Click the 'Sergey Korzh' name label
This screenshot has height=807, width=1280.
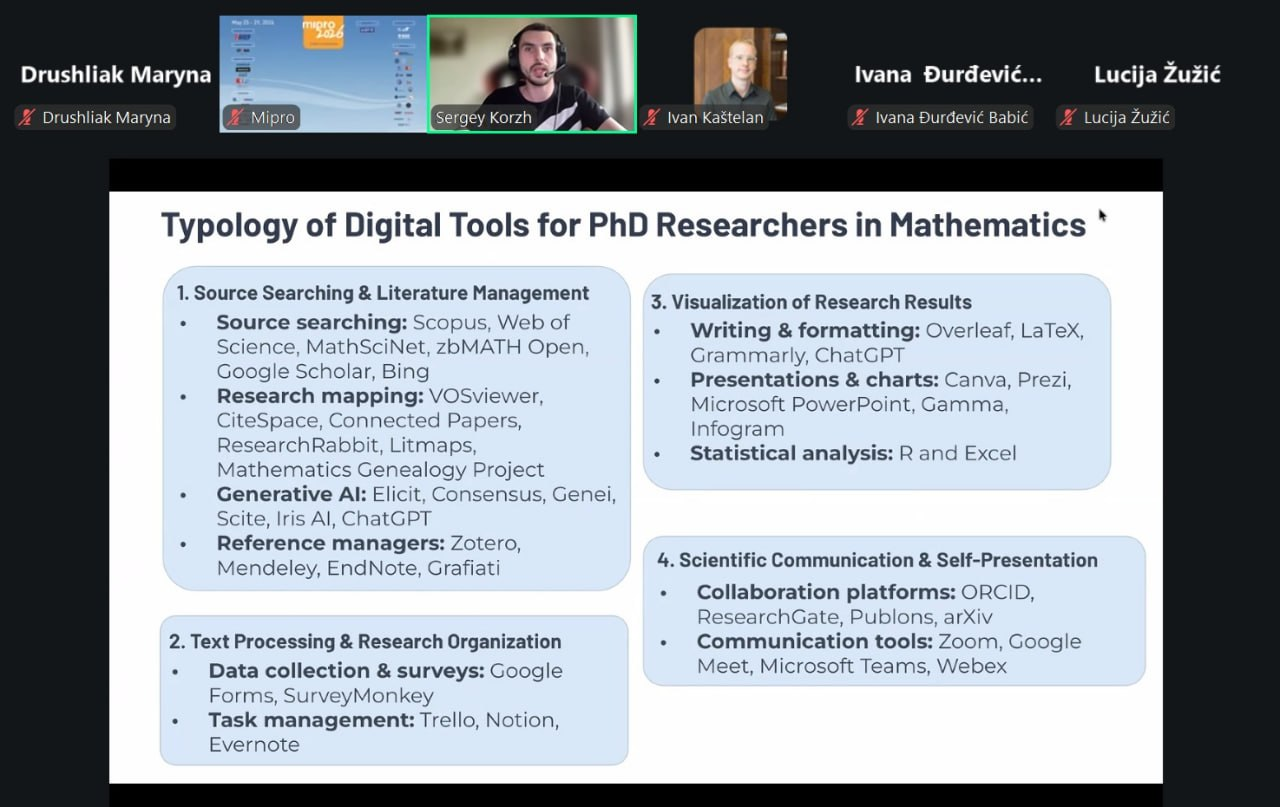pos(484,117)
